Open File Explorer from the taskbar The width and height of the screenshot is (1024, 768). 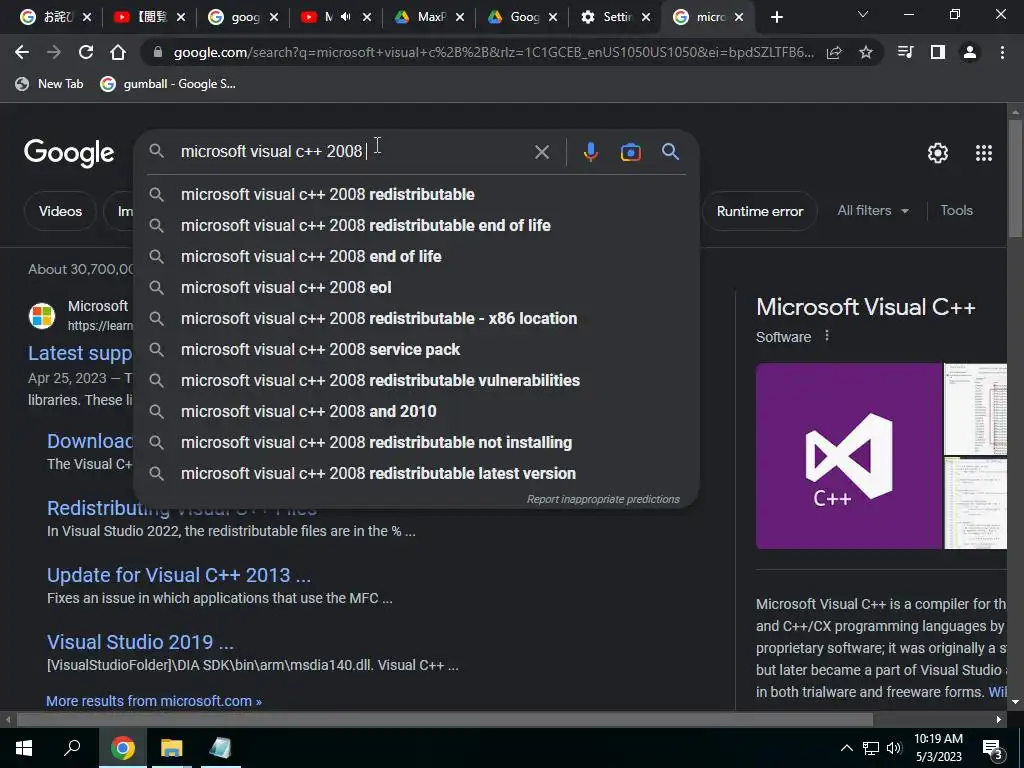click(171, 748)
